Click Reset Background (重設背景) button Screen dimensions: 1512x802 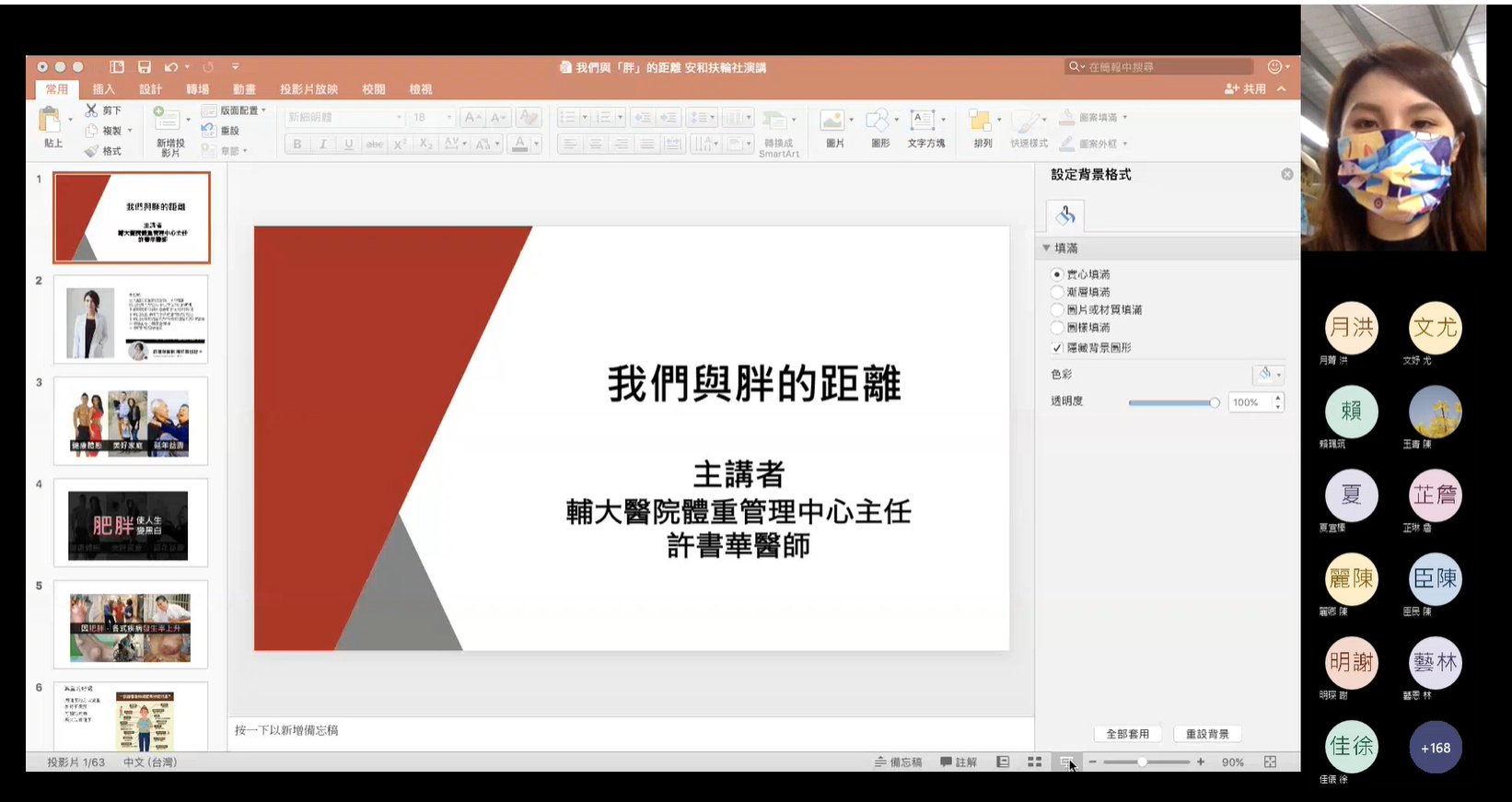(1207, 734)
